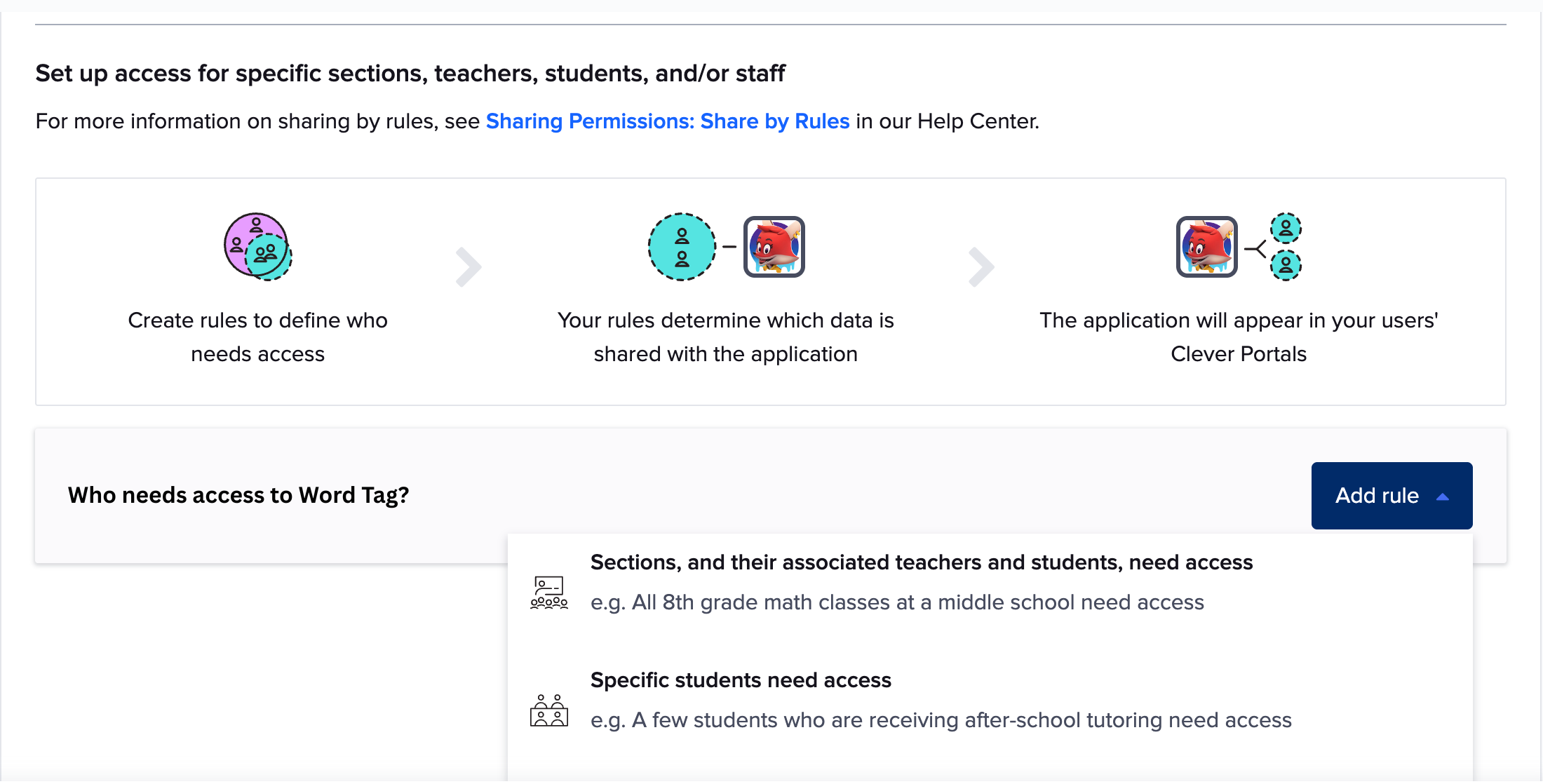Click the Word Tag app icon in middle step
The width and height of the screenshot is (1543, 784).
(774, 247)
